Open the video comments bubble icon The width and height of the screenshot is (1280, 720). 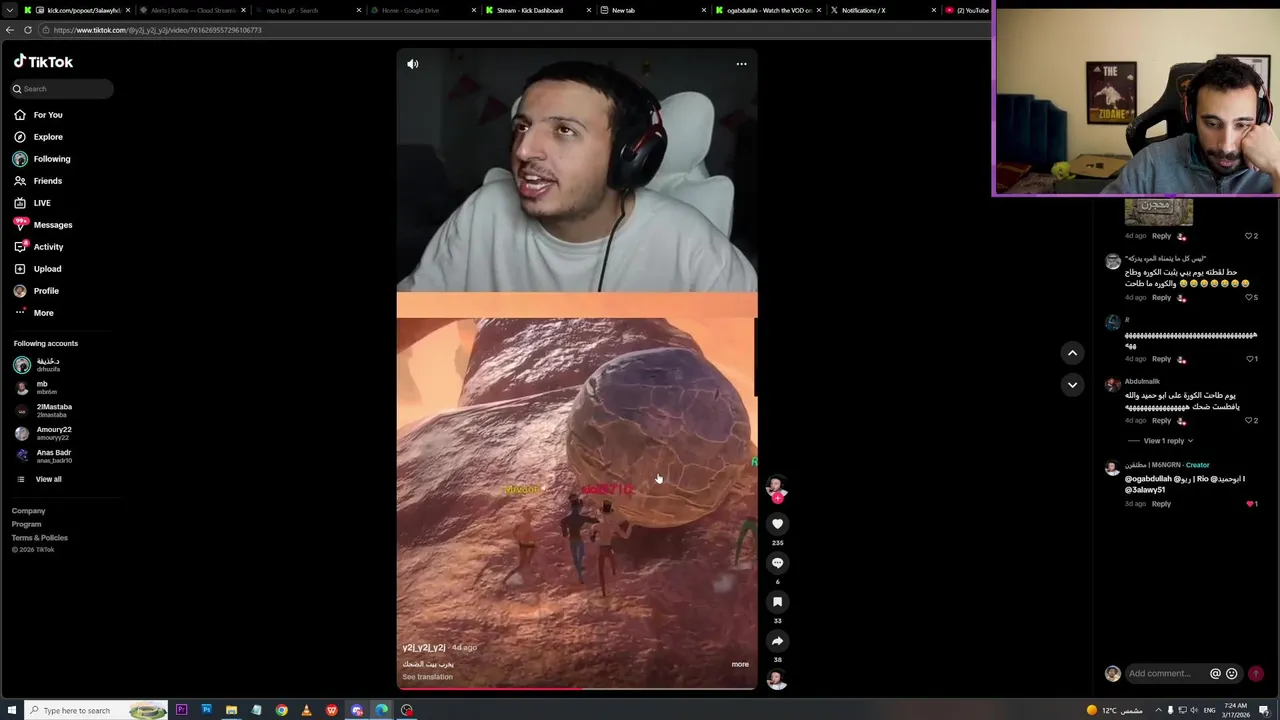tap(777, 563)
